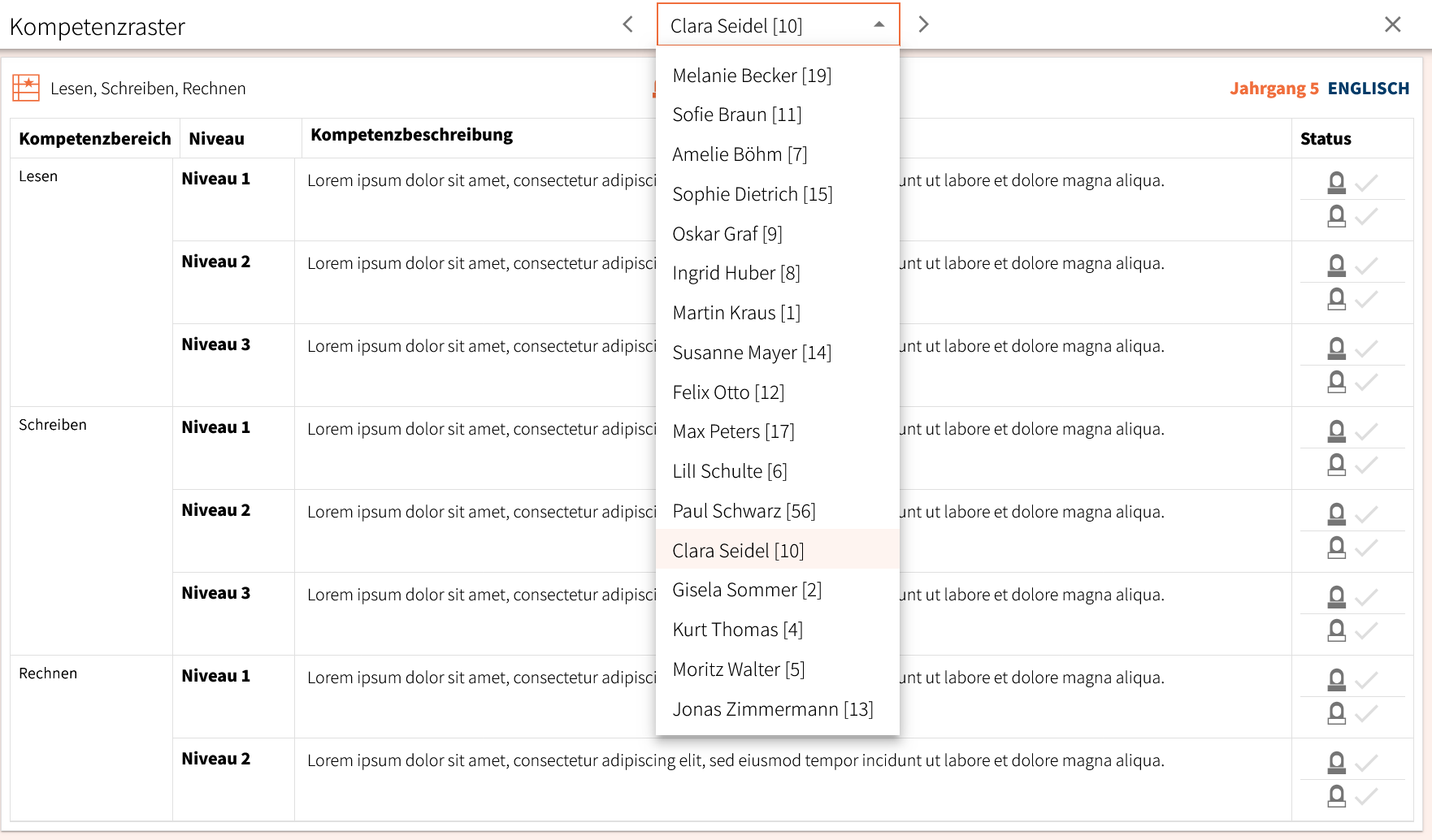This screenshot has width=1432, height=840.
Task: Open the Kompetenzraster grid icon beside Lesen, Schreiben, Rechnen
Action: pos(26,88)
